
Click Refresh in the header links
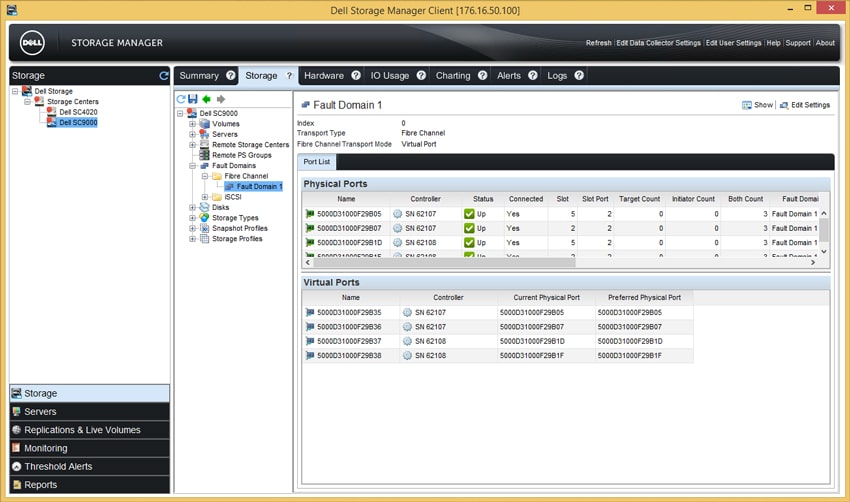click(x=598, y=43)
